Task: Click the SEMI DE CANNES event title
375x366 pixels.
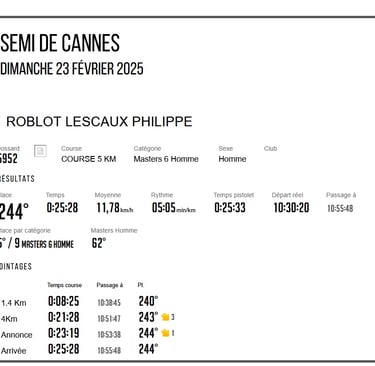Action: point(60,43)
